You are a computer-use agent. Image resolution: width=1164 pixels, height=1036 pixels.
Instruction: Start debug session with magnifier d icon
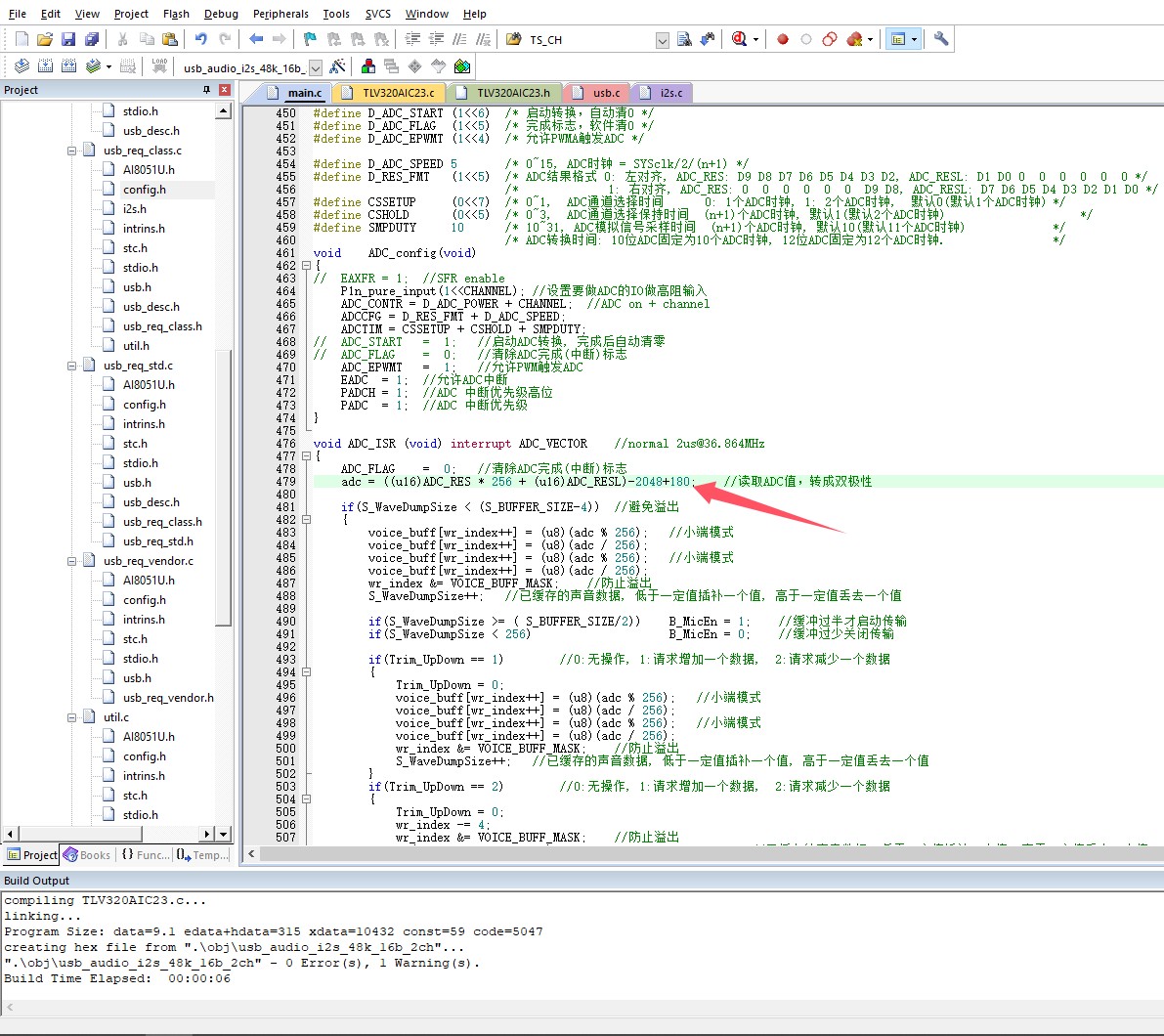tap(739, 39)
